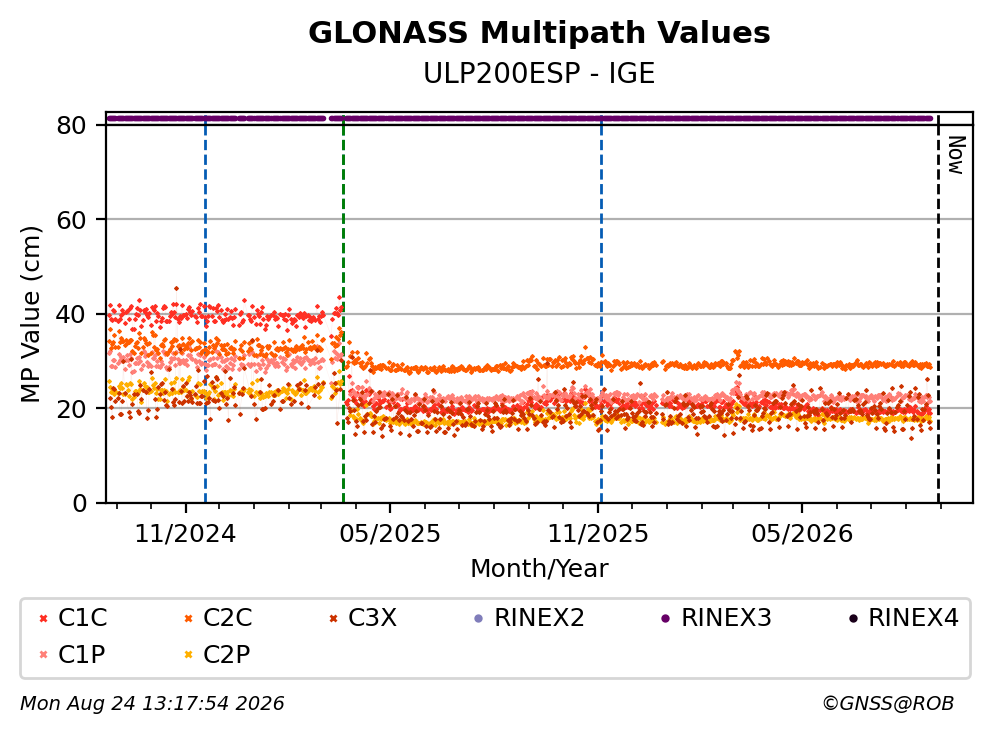Click the Month/Year axis label
The width and height of the screenshot is (993, 734).
pos(539,569)
